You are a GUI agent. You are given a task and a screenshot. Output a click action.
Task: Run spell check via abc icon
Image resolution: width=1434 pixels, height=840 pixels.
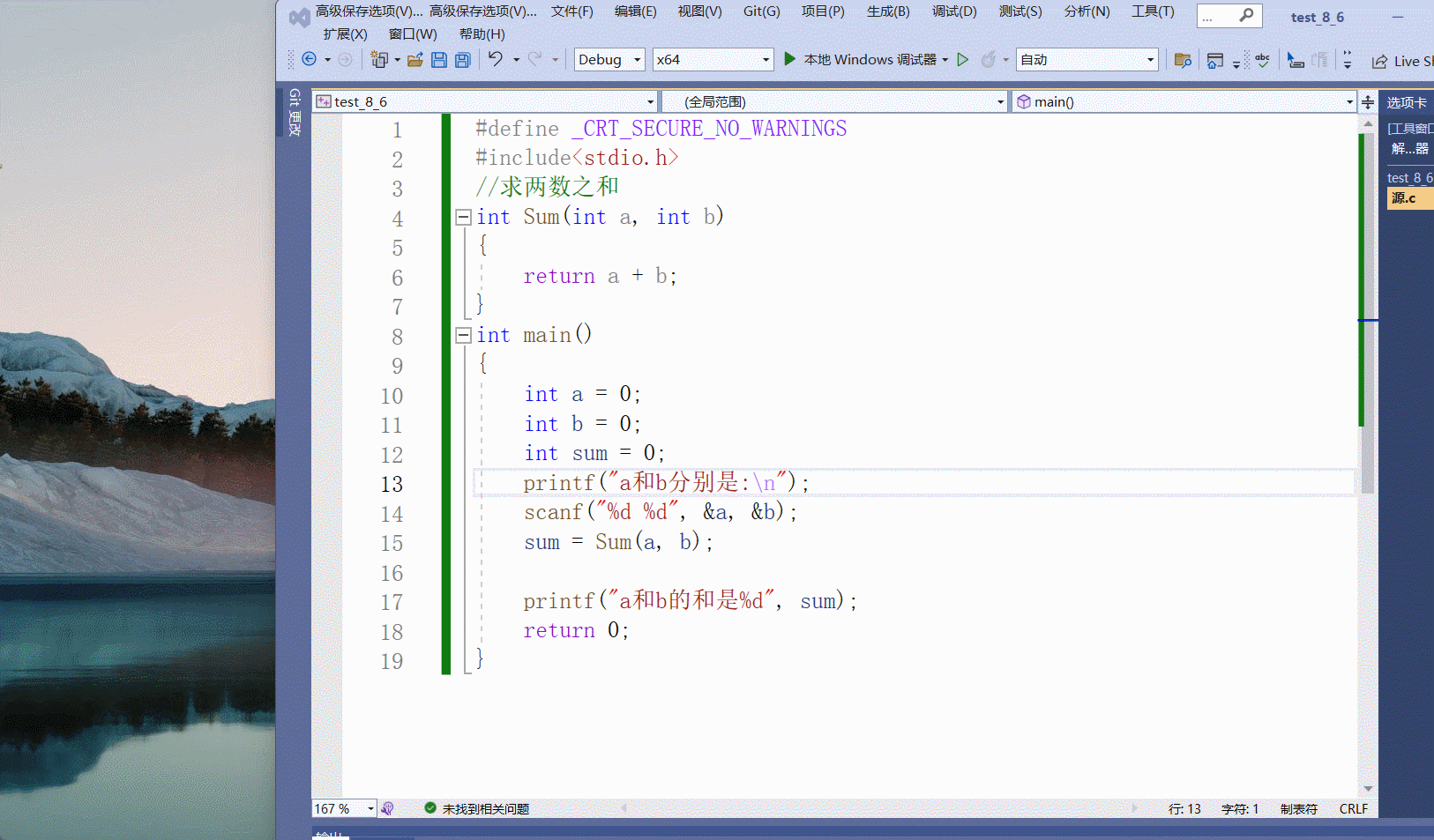(x=1263, y=59)
